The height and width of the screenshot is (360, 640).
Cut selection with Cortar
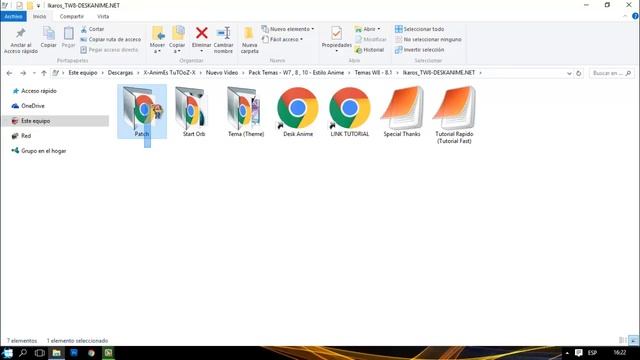[x=93, y=29]
